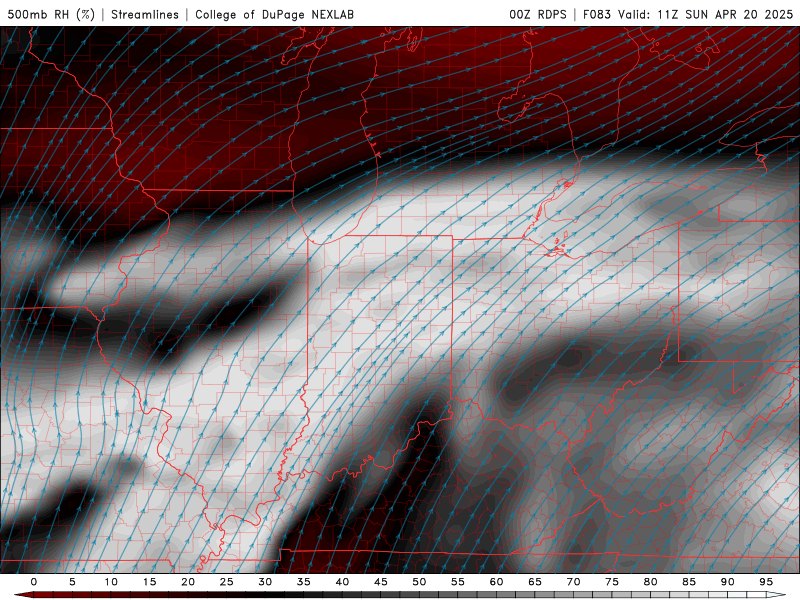Click the "90" label on color scale
The height and width of the screenshot is (600, 800).
(728, 582)
